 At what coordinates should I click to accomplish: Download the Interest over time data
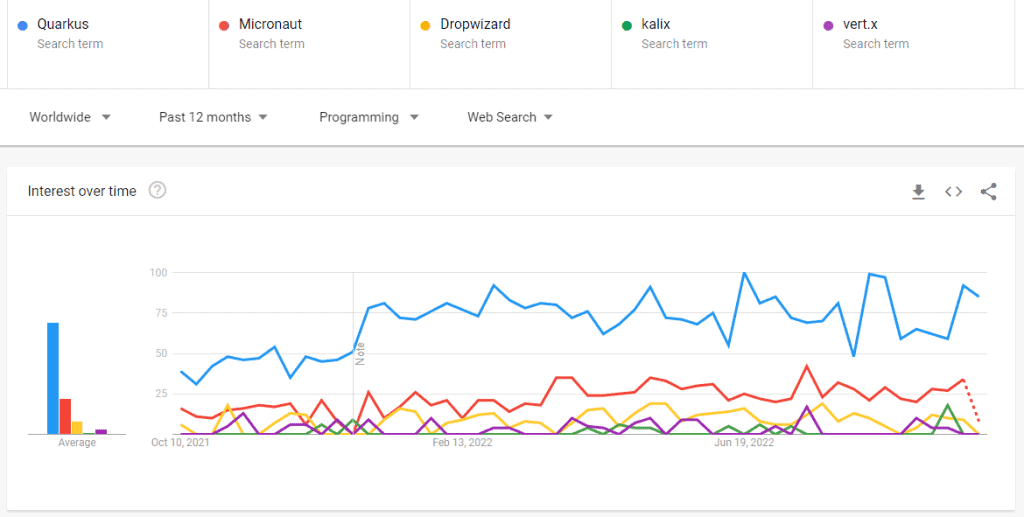pos(918,192)
